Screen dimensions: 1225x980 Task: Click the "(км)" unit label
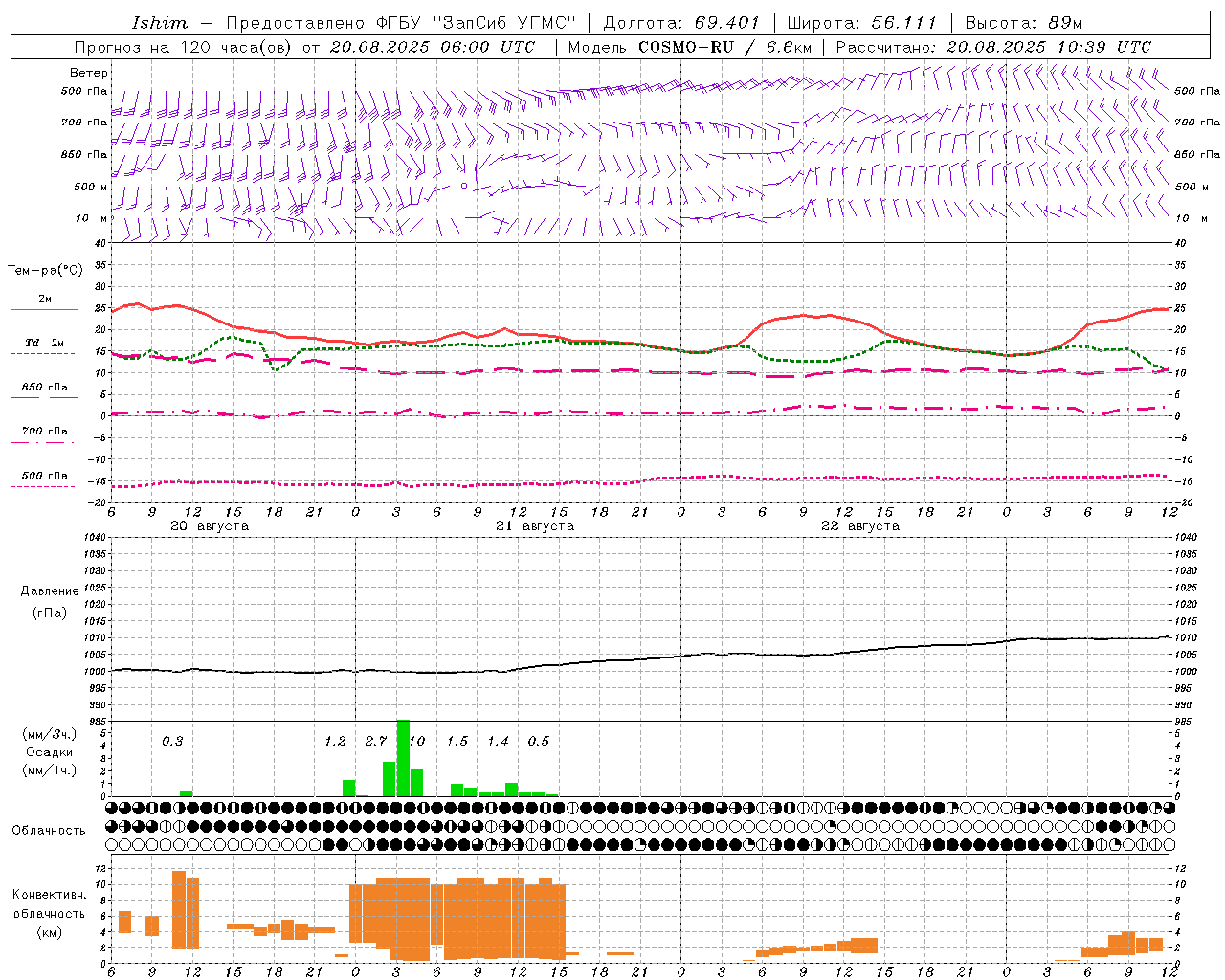(49, 932)
